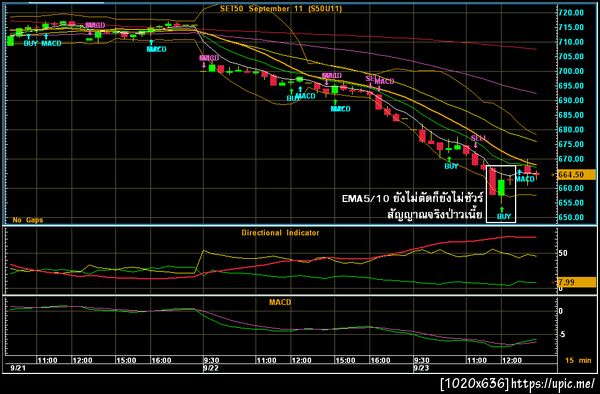Image resolution: width=600 pixels, height=394 pixels.
Task: Click the SELL signal above 9/23 11:00 candles
Action: 478,138
